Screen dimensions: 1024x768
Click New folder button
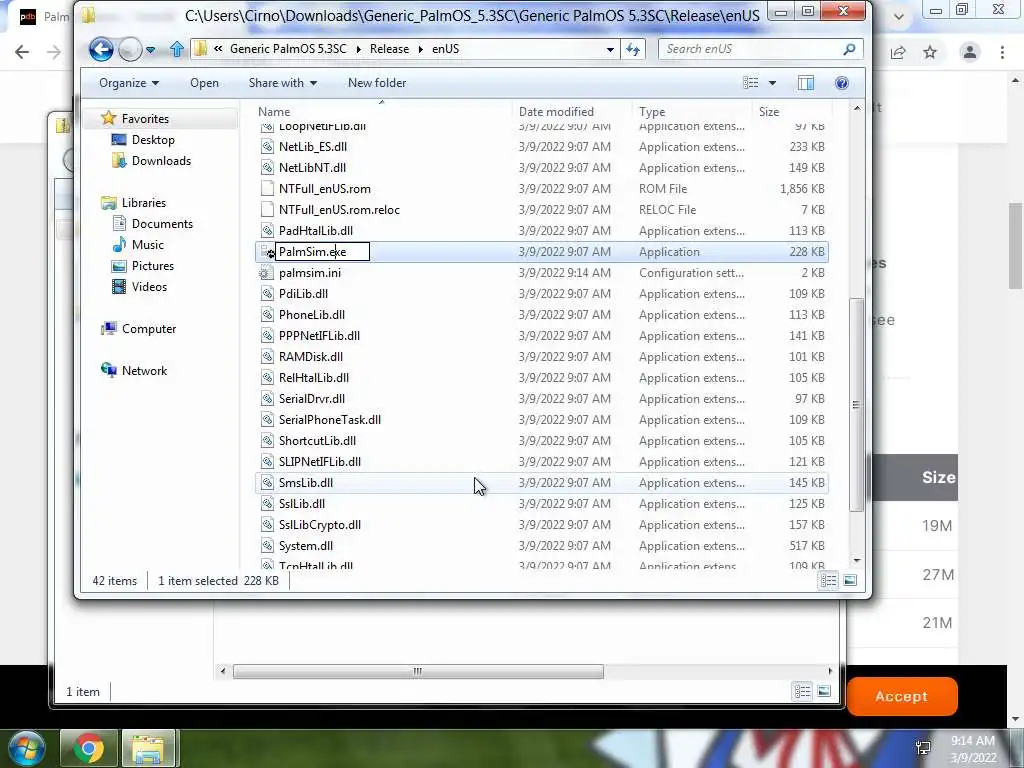pos(377,83)
